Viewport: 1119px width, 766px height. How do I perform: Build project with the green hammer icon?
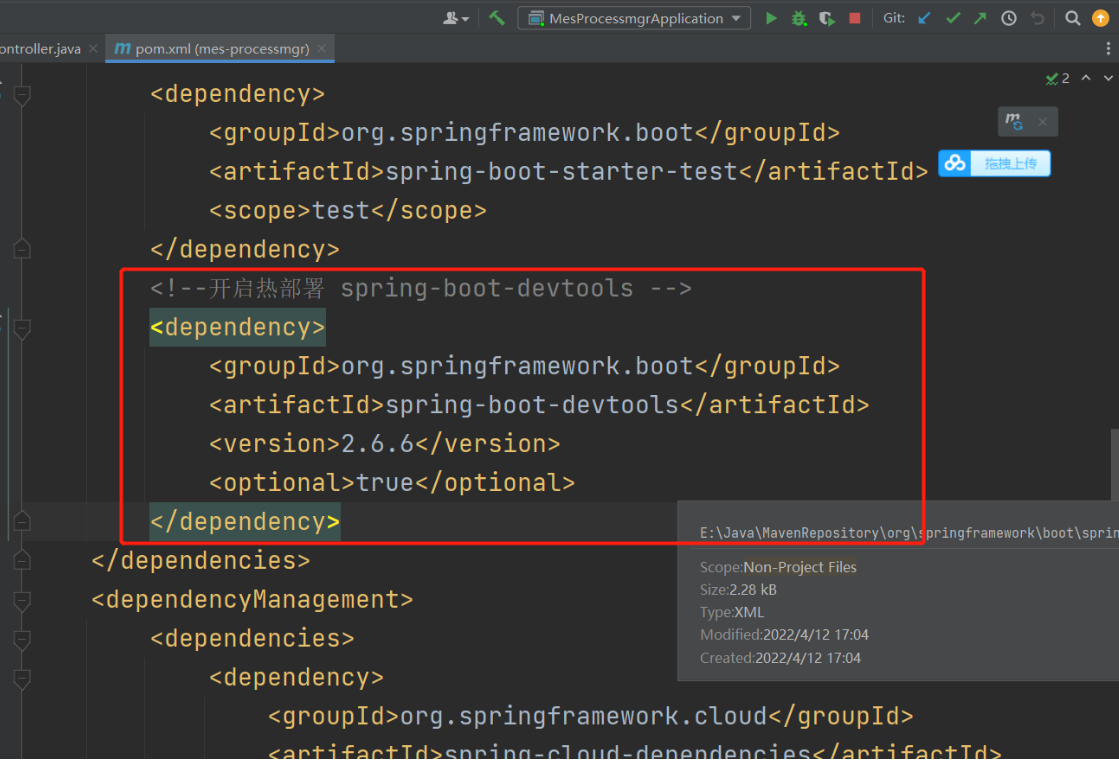click(x=497, y=18)
